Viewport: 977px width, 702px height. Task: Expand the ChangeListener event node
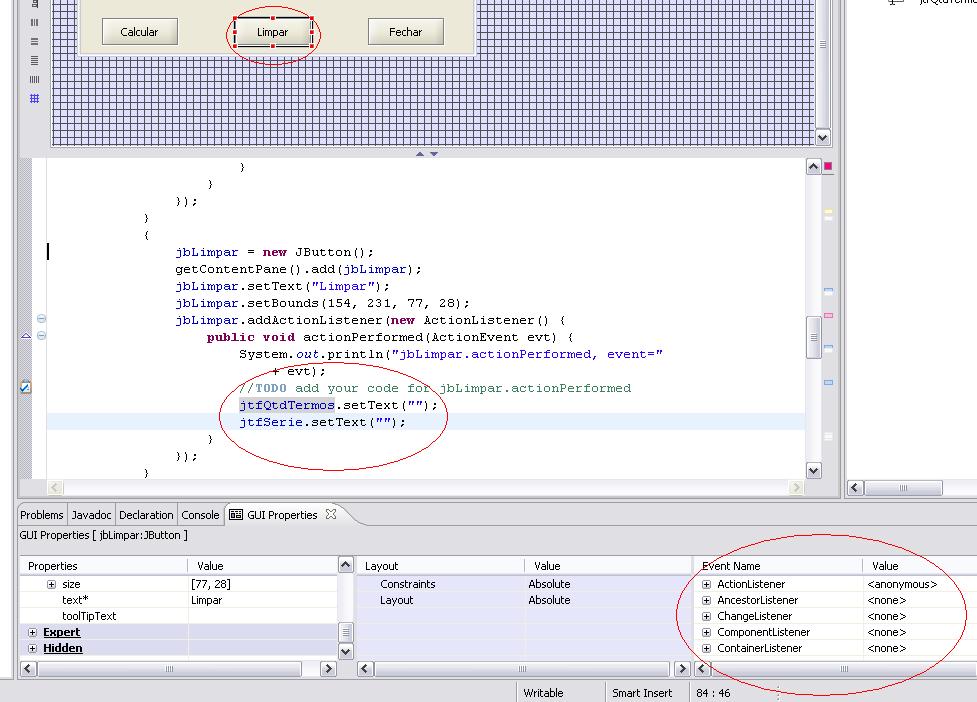[x=707, y=615]
